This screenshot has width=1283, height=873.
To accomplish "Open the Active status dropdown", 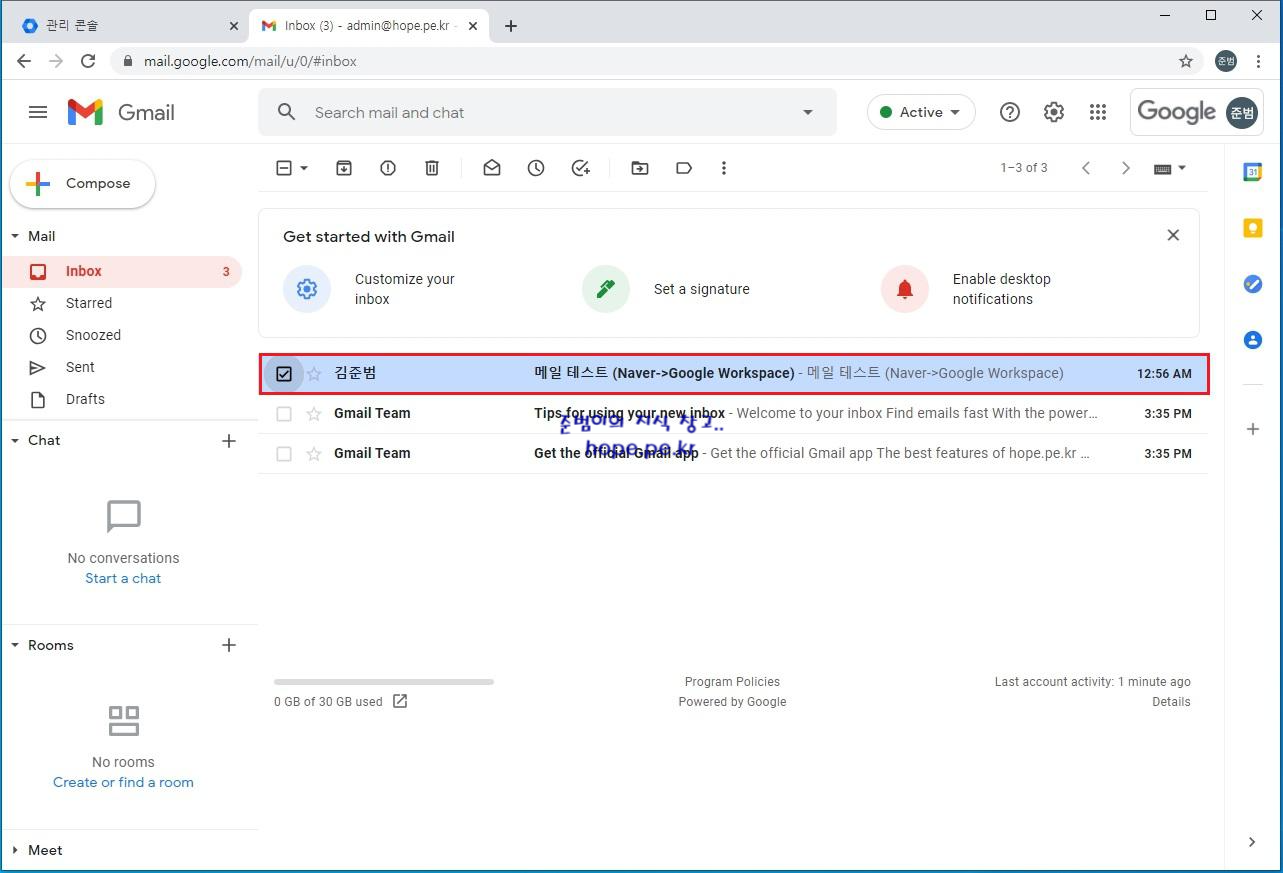I will (x=921, y=112).
